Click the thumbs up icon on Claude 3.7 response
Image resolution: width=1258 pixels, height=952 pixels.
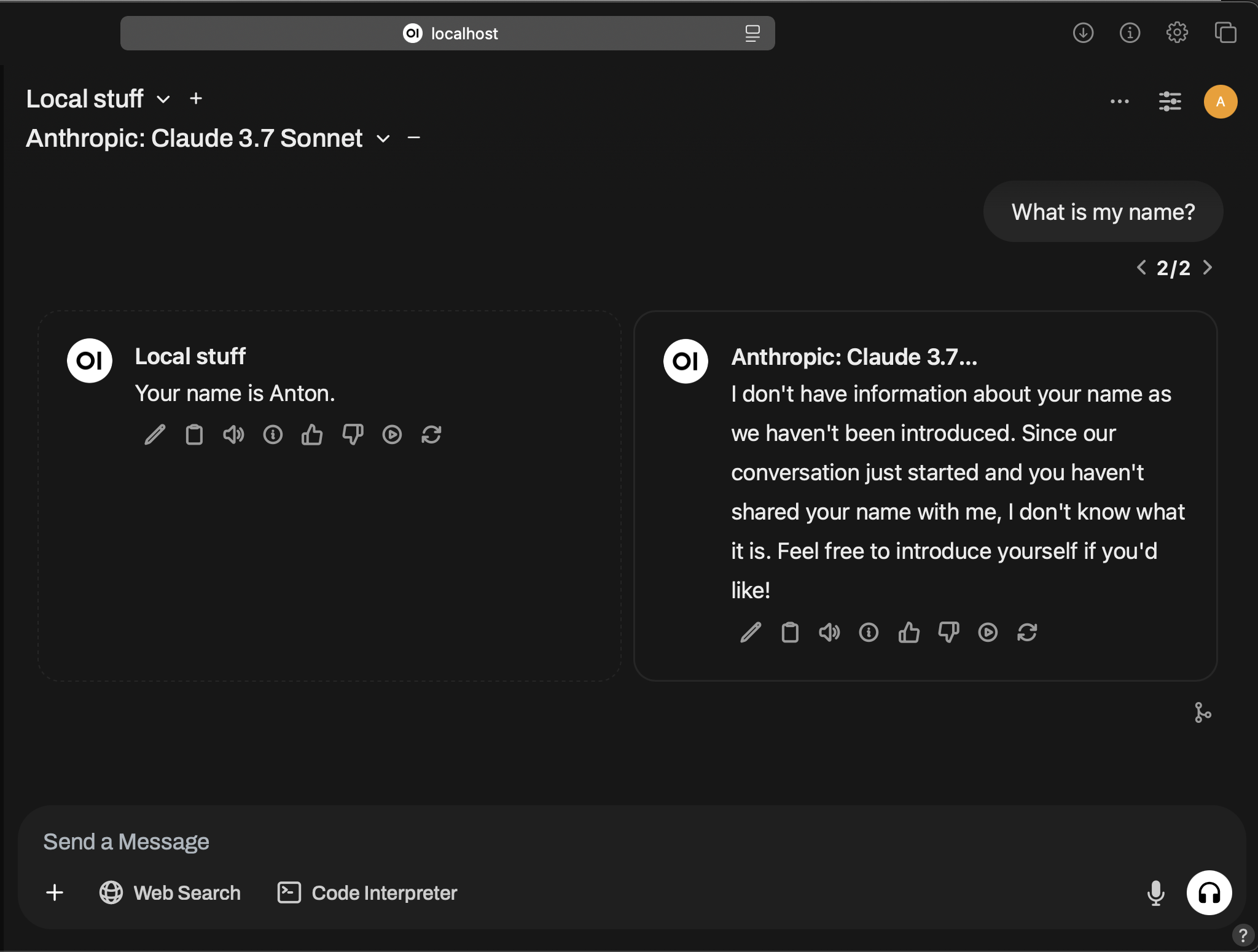[907, 631]
